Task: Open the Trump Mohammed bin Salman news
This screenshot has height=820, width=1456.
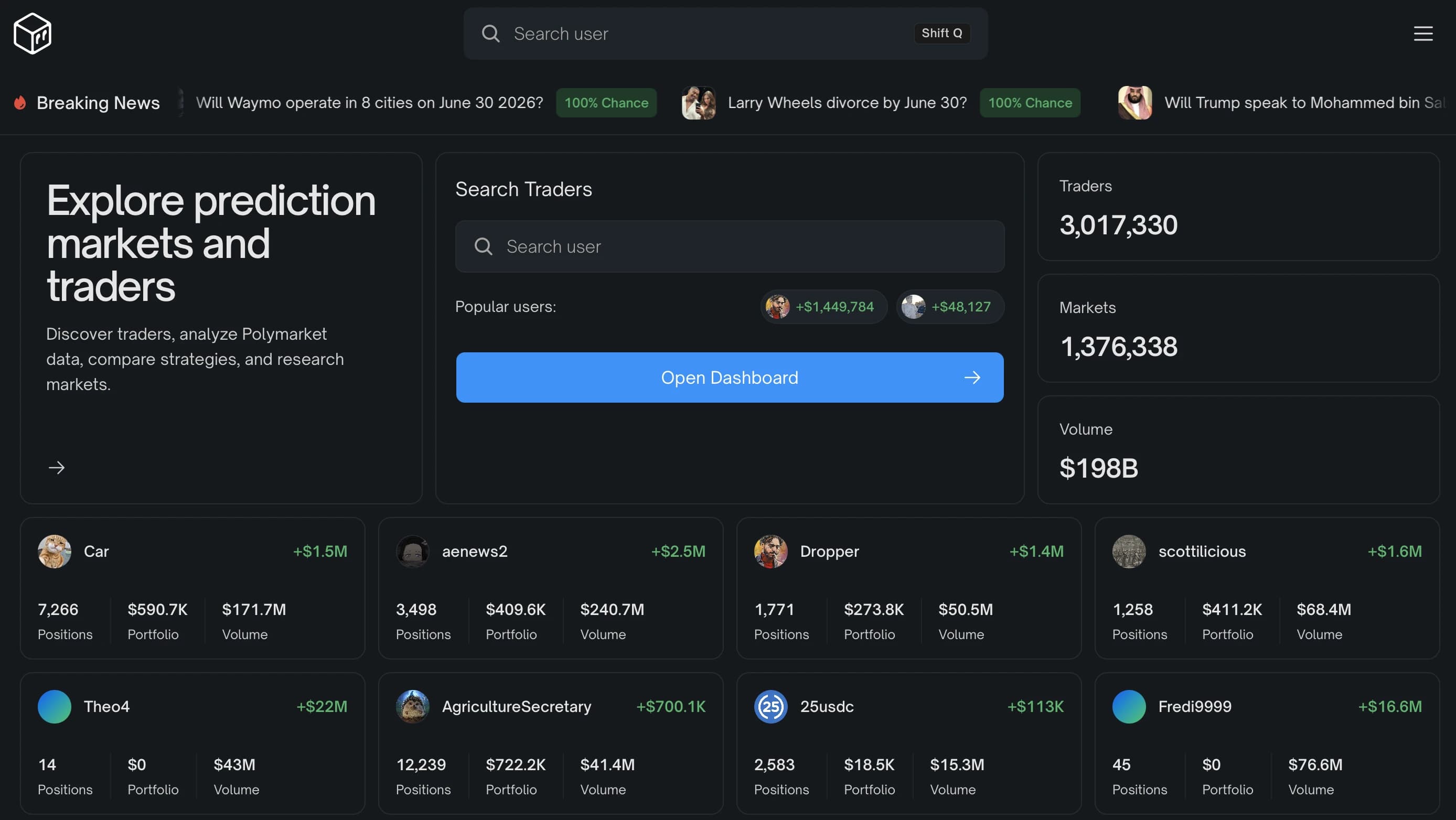Action: [1303, 102]
